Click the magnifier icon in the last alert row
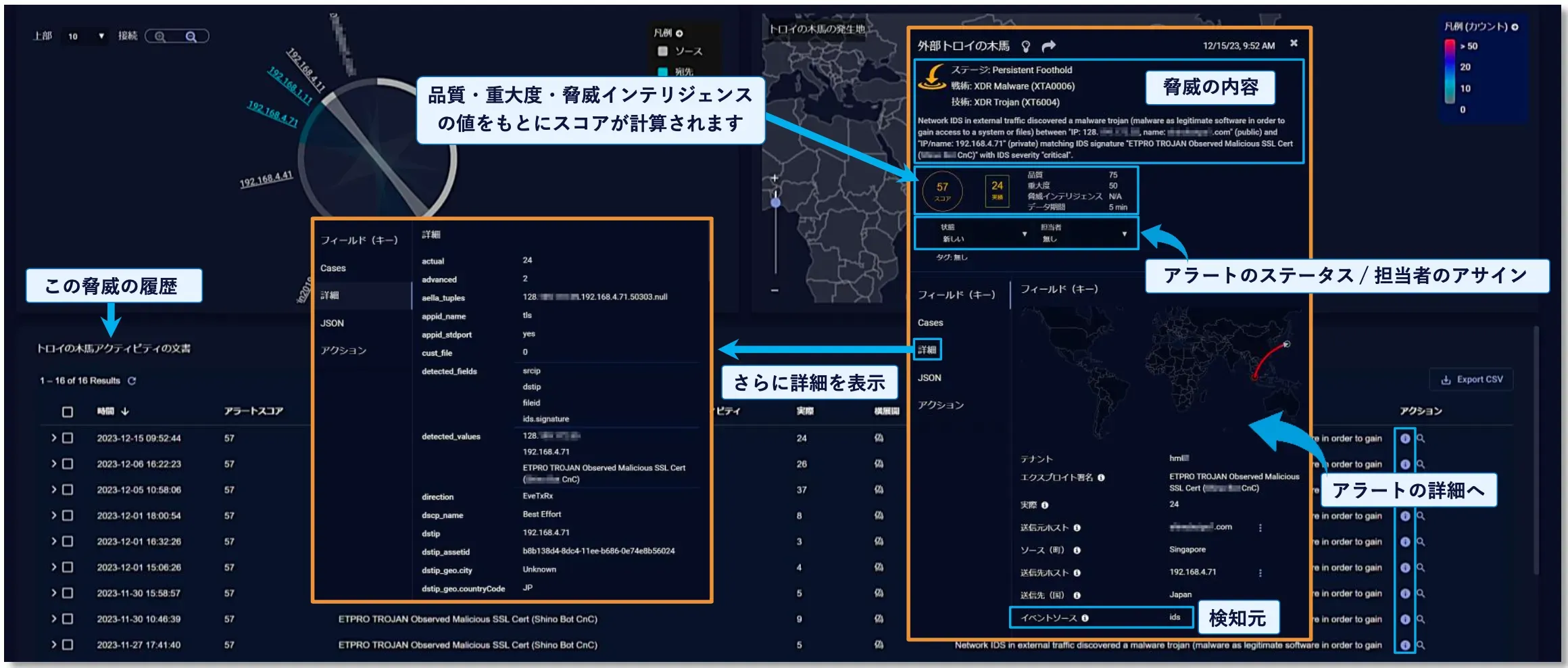 click(1421, 645)
